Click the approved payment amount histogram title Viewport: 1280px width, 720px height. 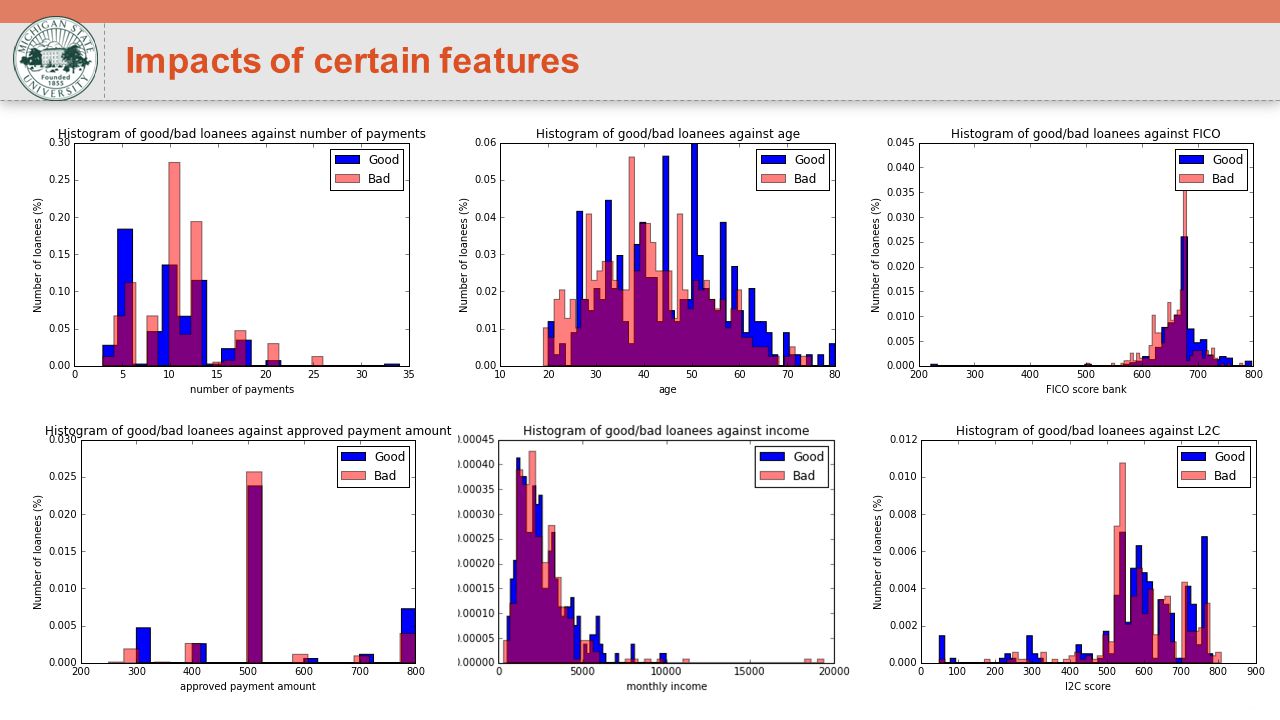248,431
